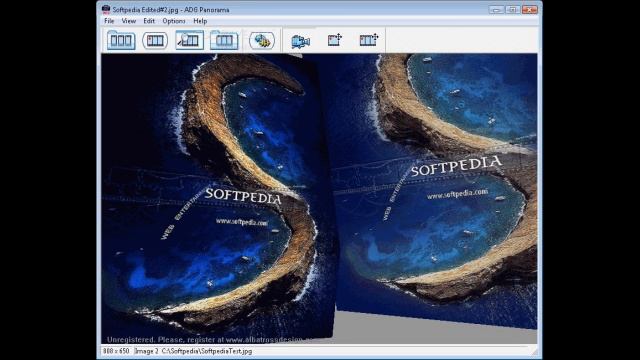Click the save panorama folder icon
Screen dimensions: 640x360
click(x=224, y=40)
